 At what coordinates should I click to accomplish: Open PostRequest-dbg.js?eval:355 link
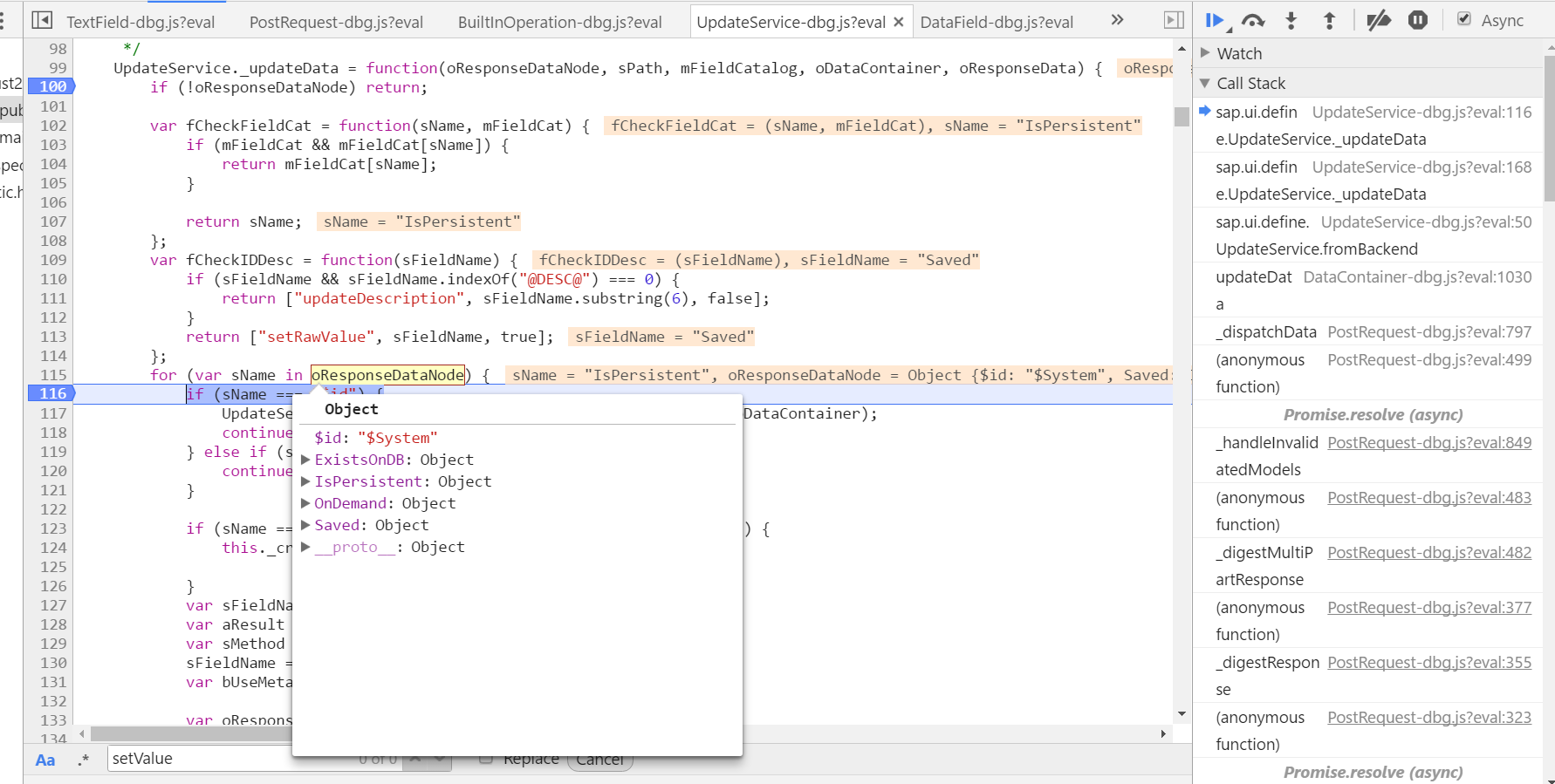pyautogui.click(x=1428, y=662)
